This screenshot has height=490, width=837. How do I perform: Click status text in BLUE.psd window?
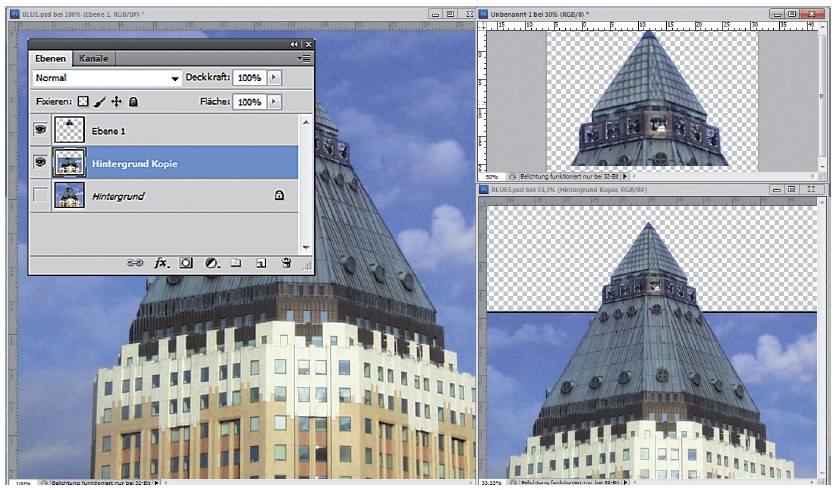[x=101, y=483]
